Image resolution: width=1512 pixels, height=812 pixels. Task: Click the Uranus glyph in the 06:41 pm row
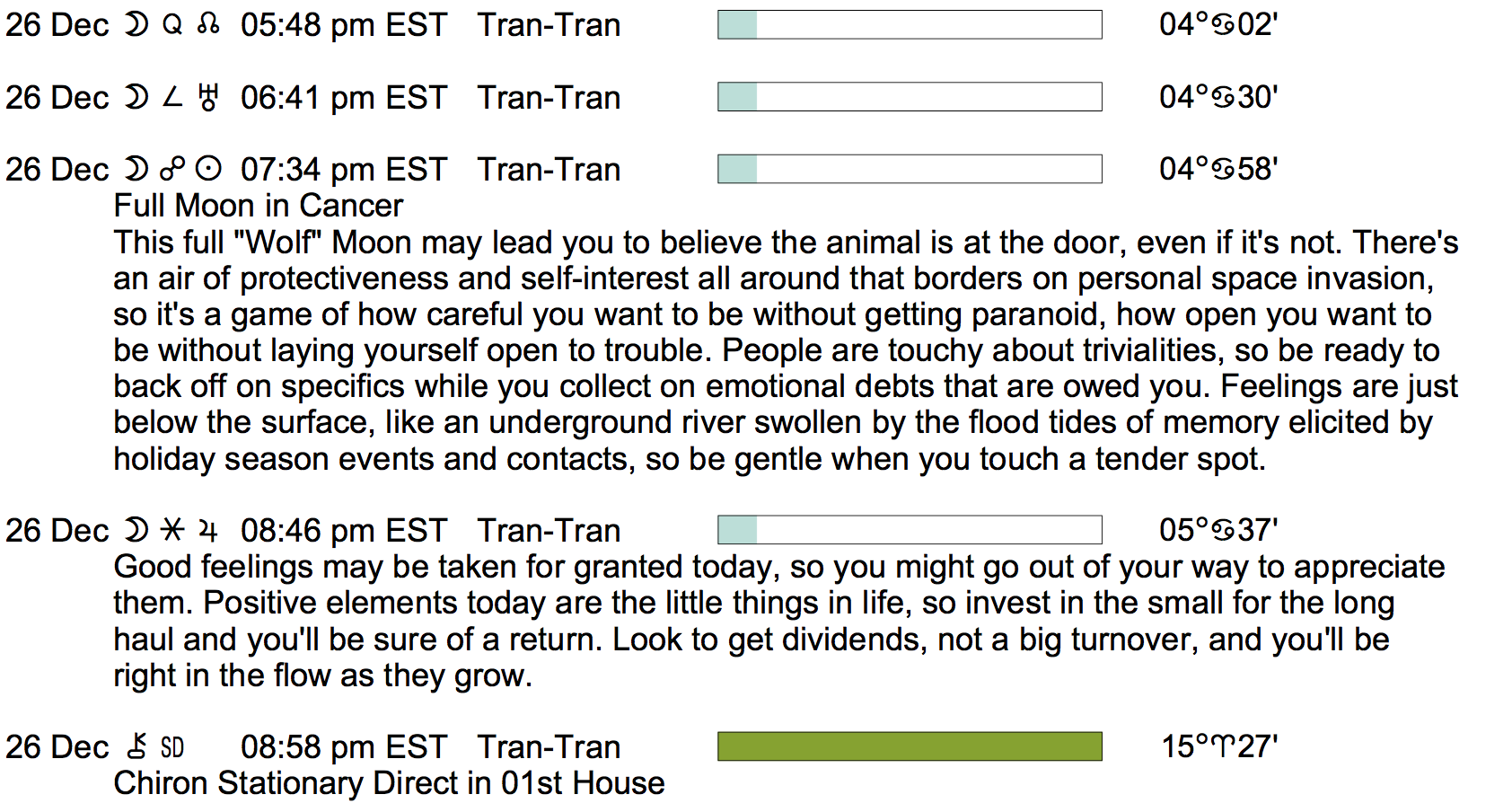coord(208,97)
